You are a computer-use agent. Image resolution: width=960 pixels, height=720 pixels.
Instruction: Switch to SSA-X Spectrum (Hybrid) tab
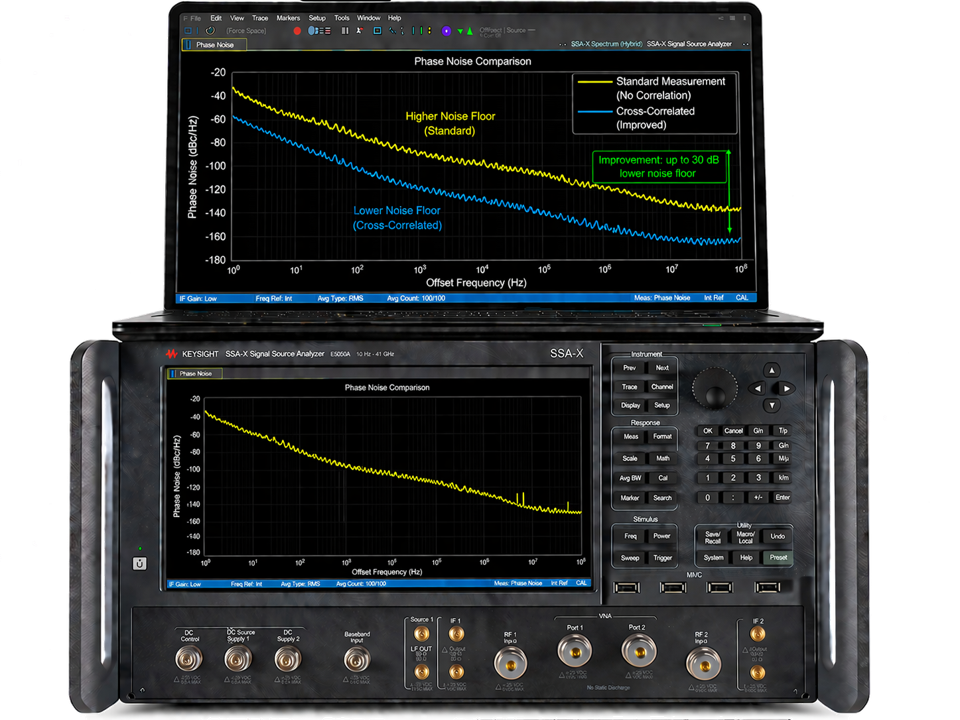pos(606,44)
